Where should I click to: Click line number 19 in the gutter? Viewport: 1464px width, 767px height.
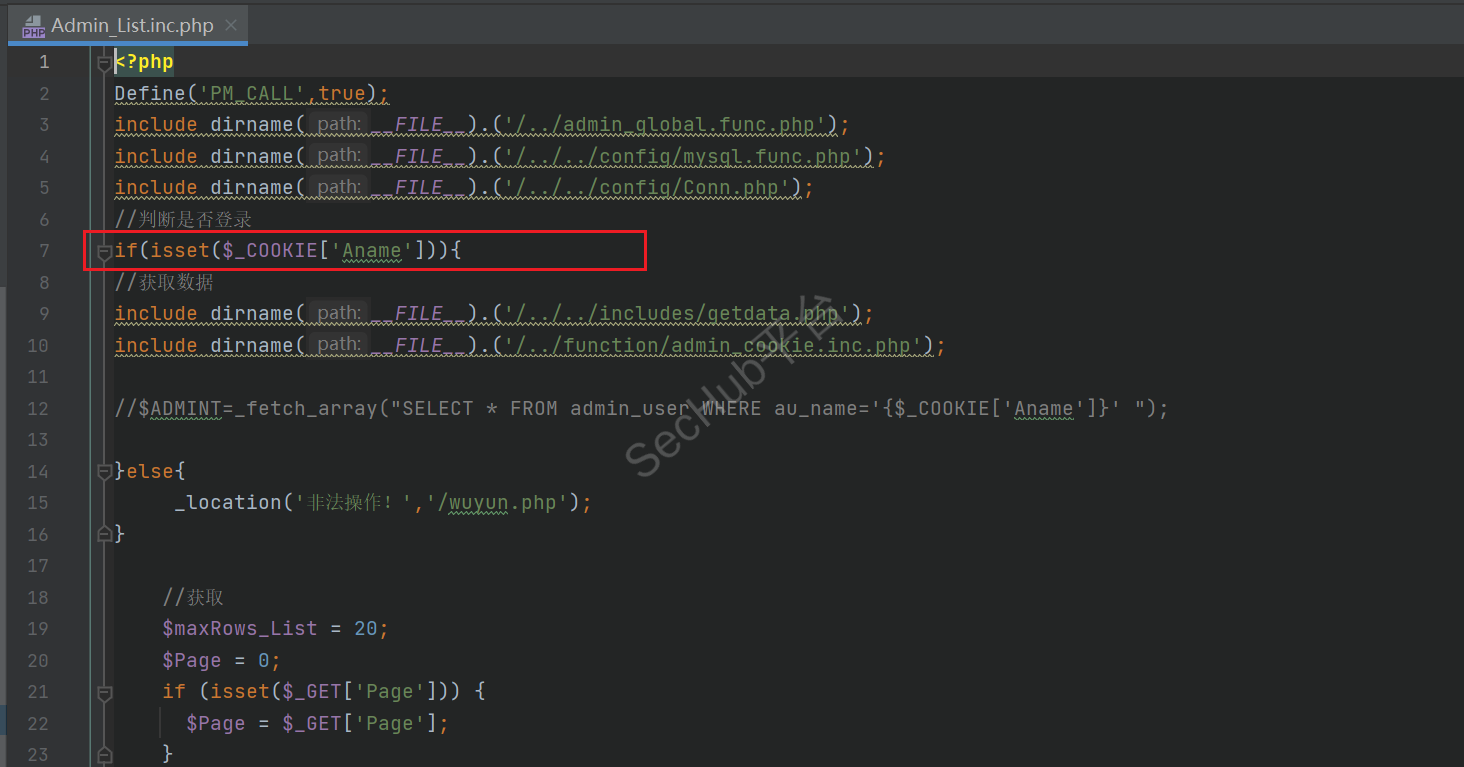click(38, 628)
